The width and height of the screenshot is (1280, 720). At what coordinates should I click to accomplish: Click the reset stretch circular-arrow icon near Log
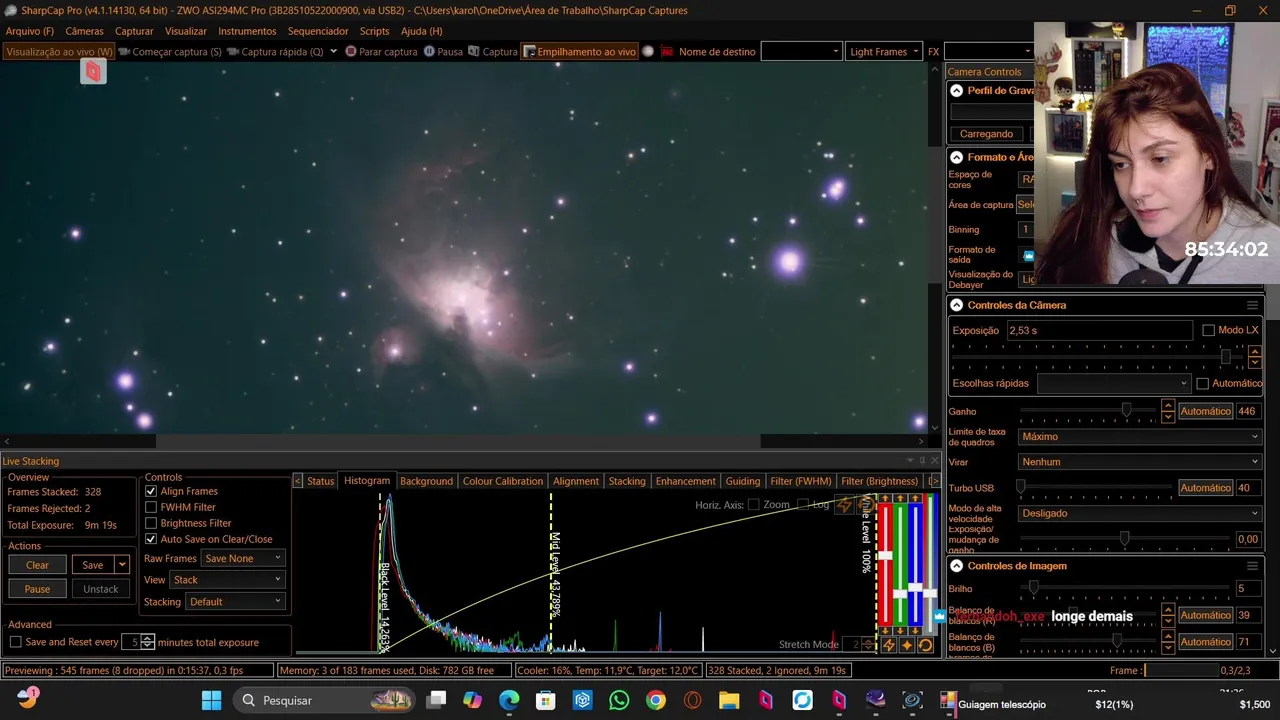[x=866, y=505]
